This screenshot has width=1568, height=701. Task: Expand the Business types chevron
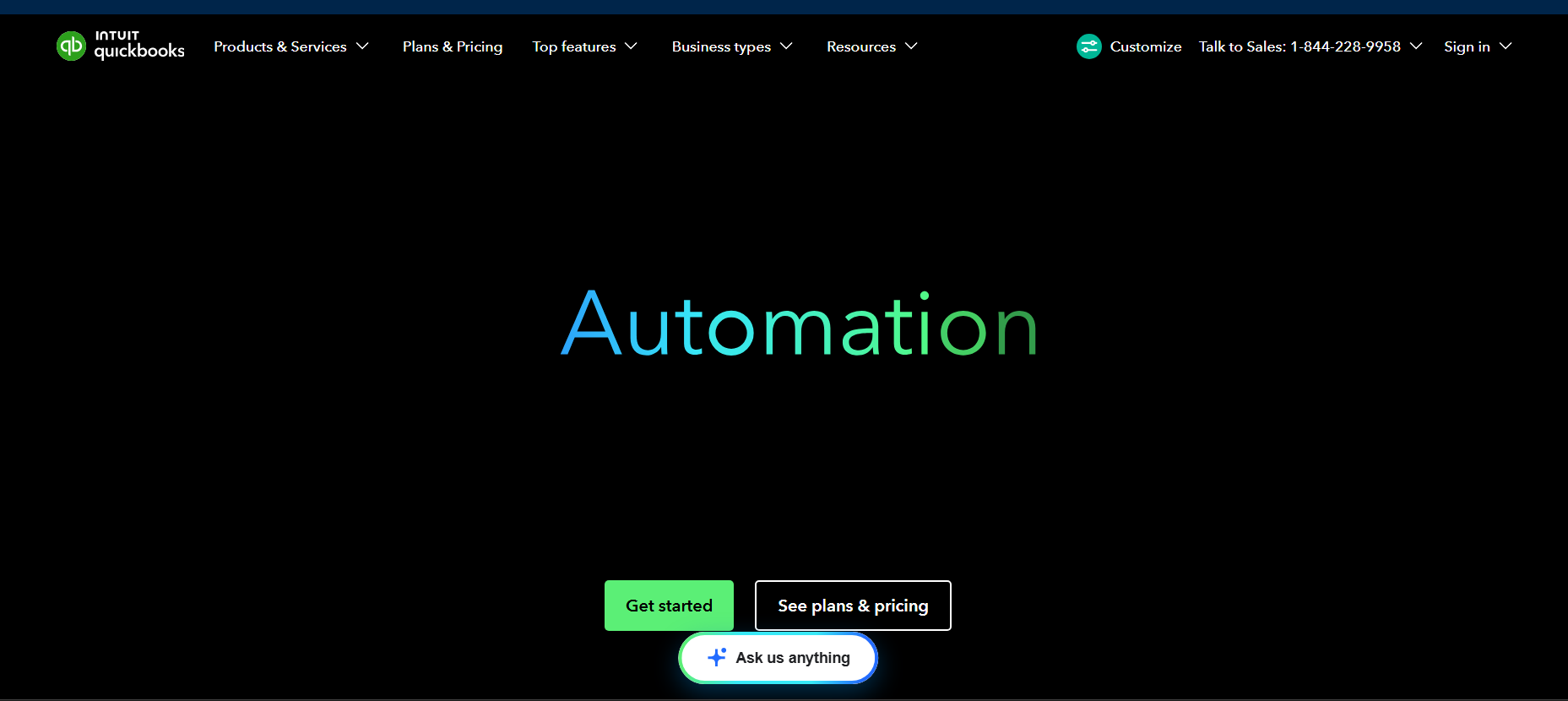coord(787,46)
